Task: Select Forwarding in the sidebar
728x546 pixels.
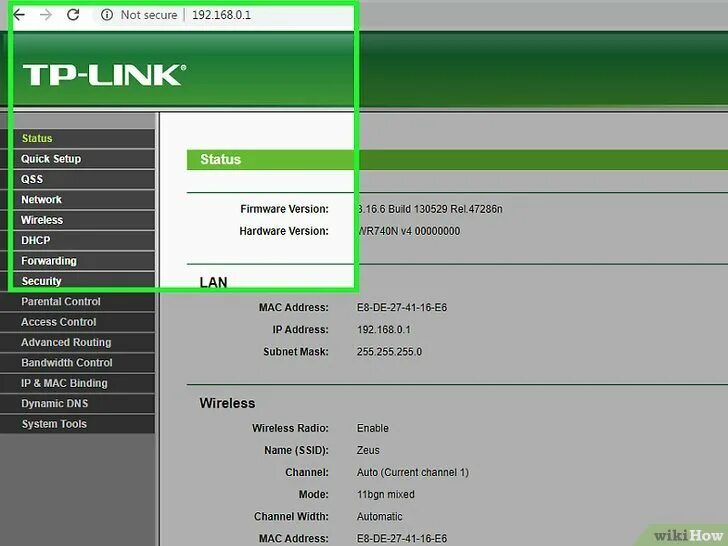Action: [78, 261]
